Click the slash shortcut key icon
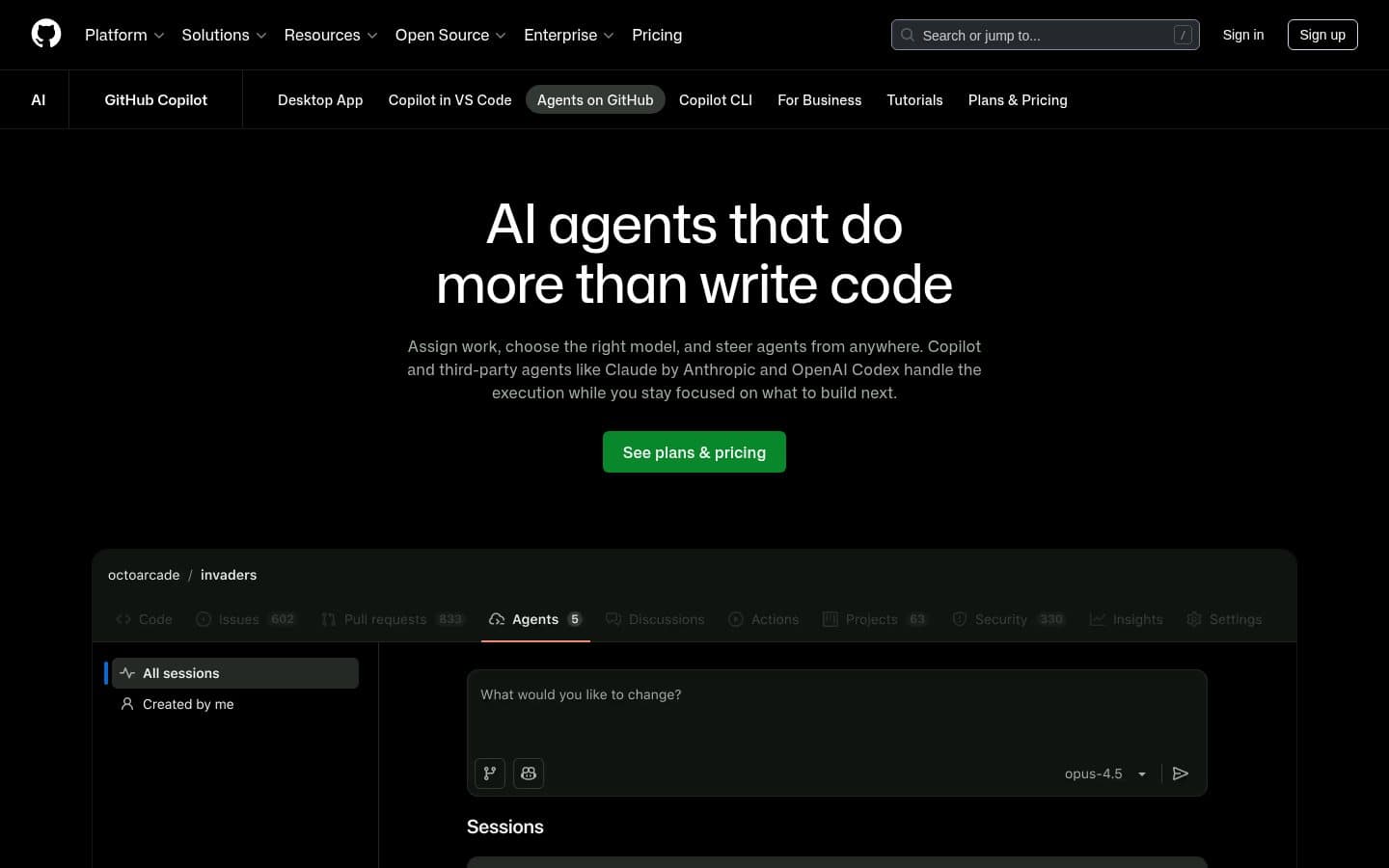1389x868 pixels. (x=1183, y=35)
